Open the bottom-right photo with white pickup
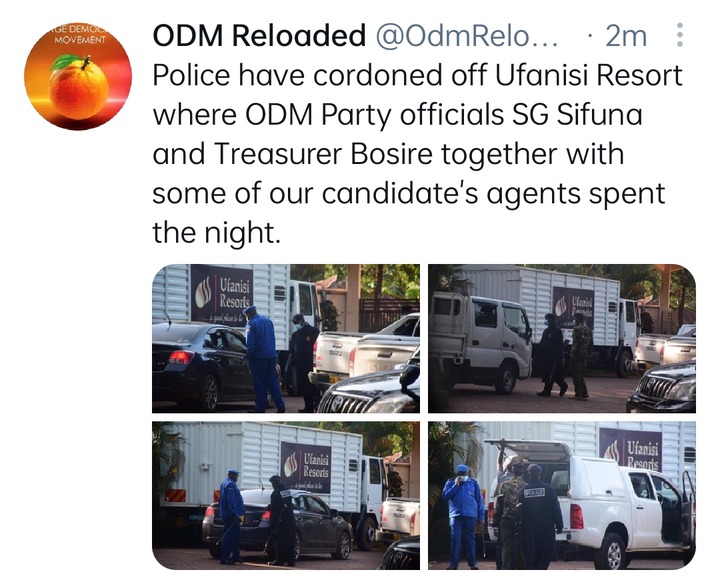Screen dimensions: 720x586 click(562, 496)
